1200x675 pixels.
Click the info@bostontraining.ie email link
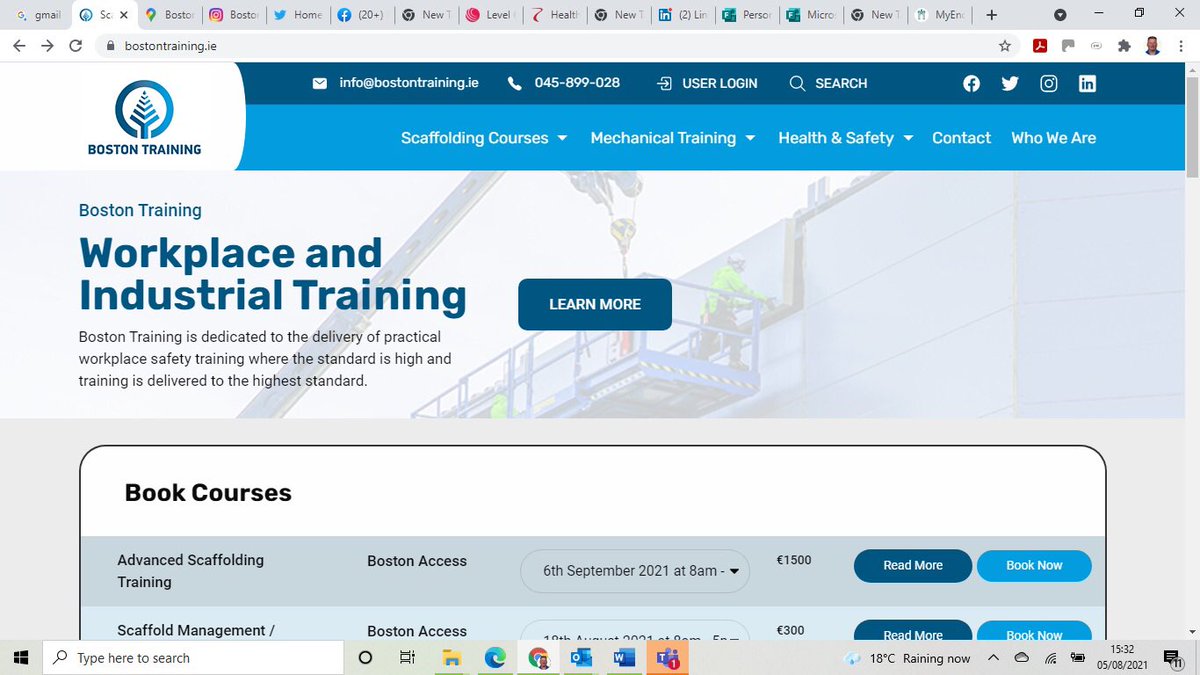click(409, 83)
